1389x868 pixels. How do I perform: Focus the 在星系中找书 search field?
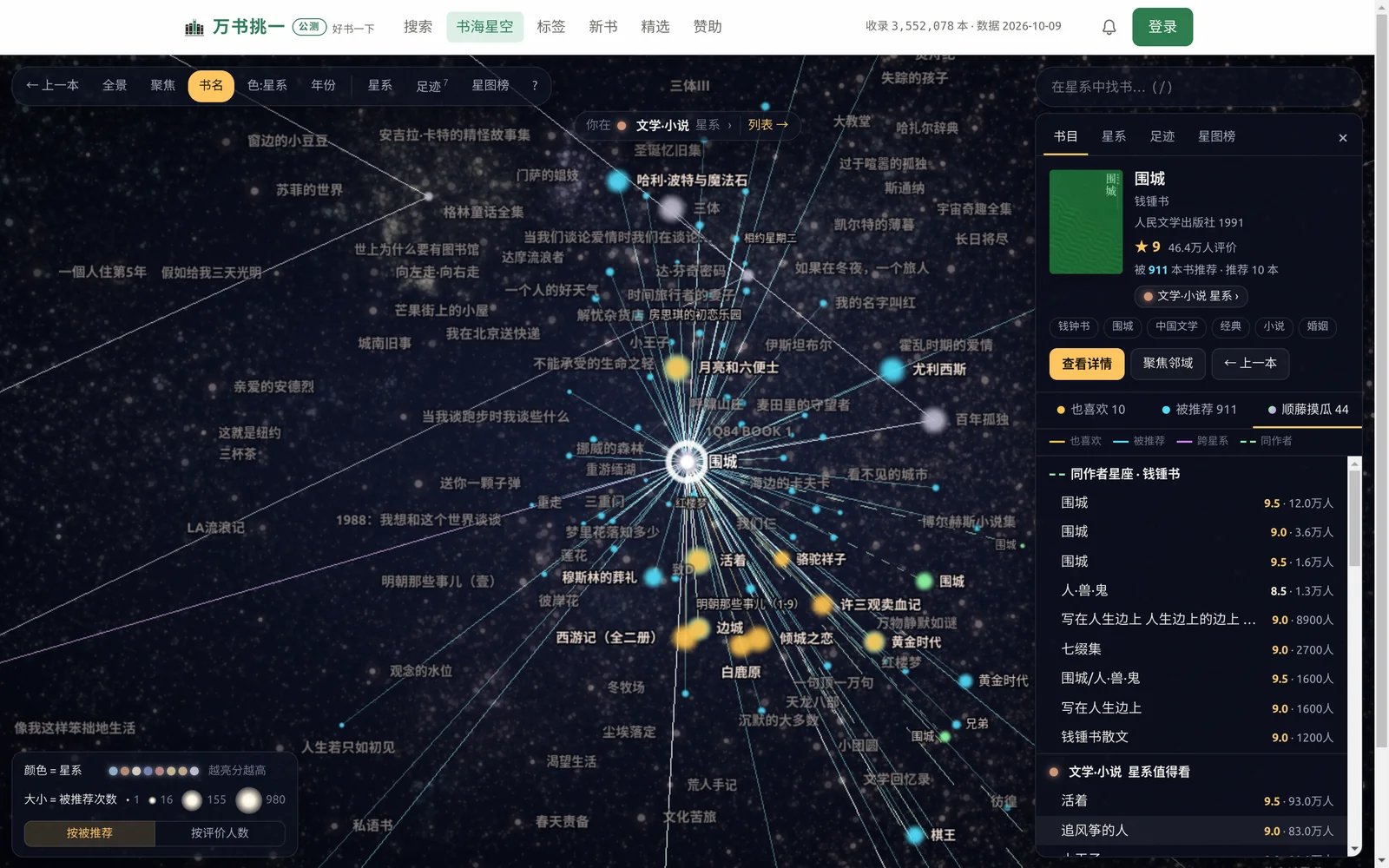click(x=1198, y=87)
